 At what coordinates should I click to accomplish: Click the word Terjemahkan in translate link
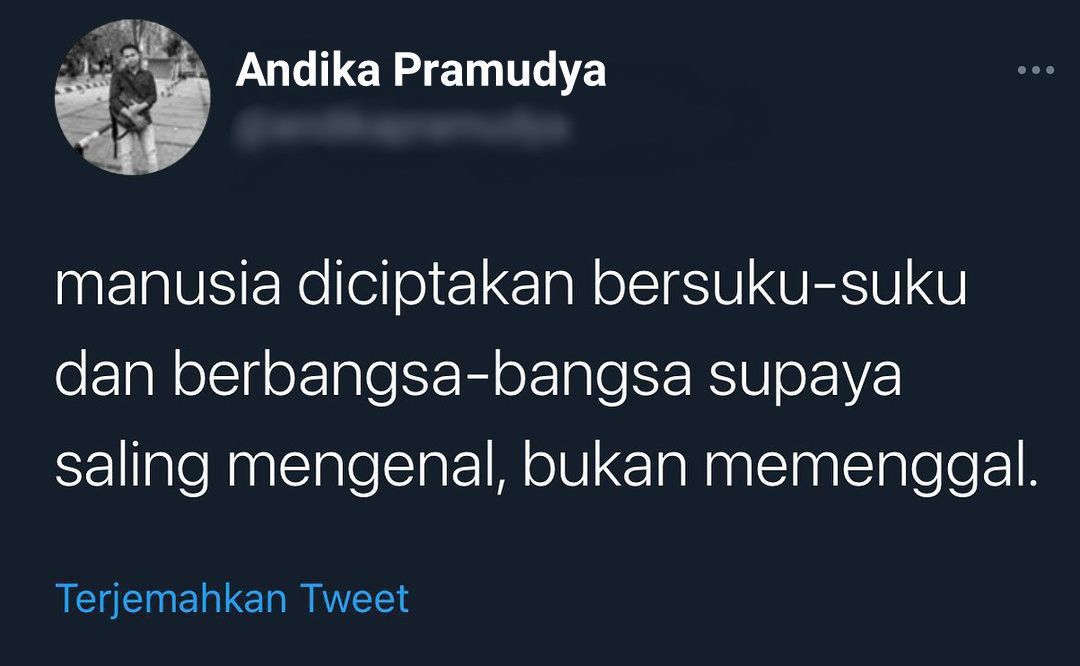(x=171, y=599)
